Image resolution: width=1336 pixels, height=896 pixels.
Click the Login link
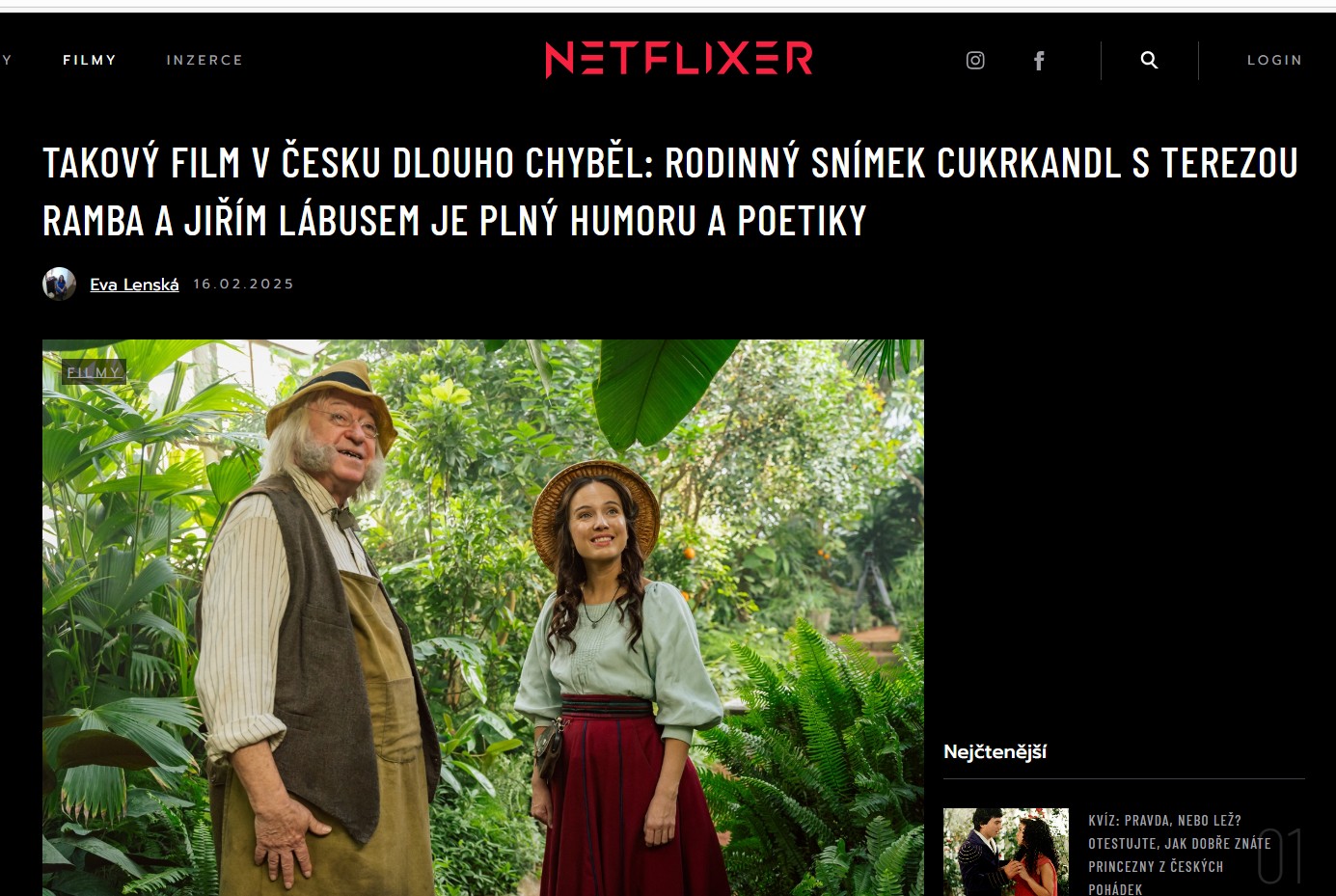[x=1274, y=60]
